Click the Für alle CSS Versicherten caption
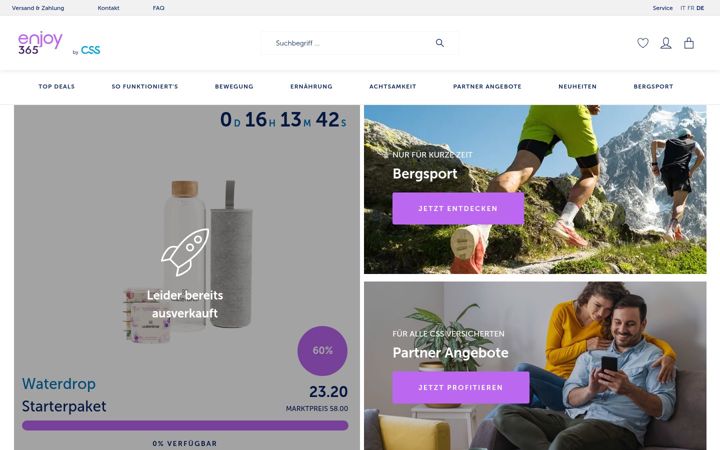 coord(448,334)
